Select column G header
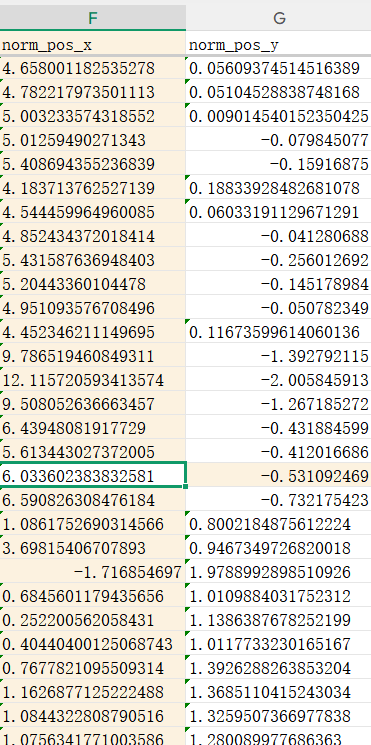The height and width of the screenshot is (745, 371). pos(278,18)
